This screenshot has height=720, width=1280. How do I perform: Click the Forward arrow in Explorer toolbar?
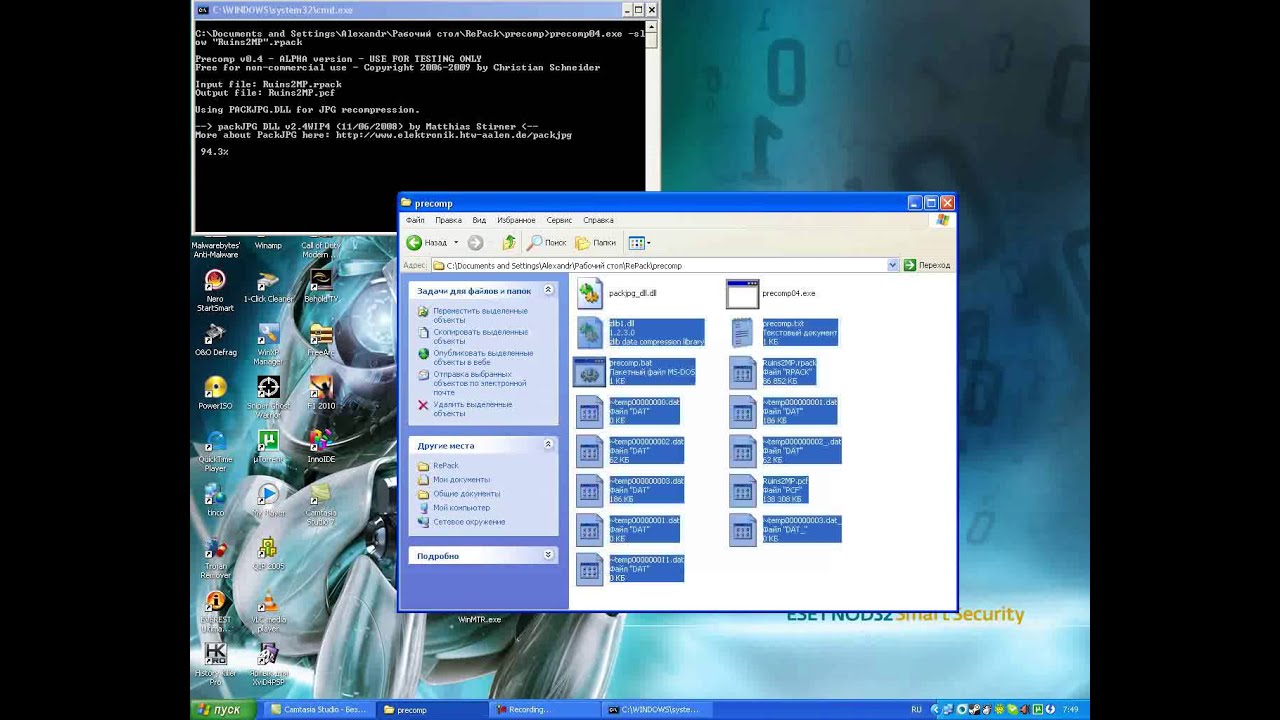coord(475,242)
